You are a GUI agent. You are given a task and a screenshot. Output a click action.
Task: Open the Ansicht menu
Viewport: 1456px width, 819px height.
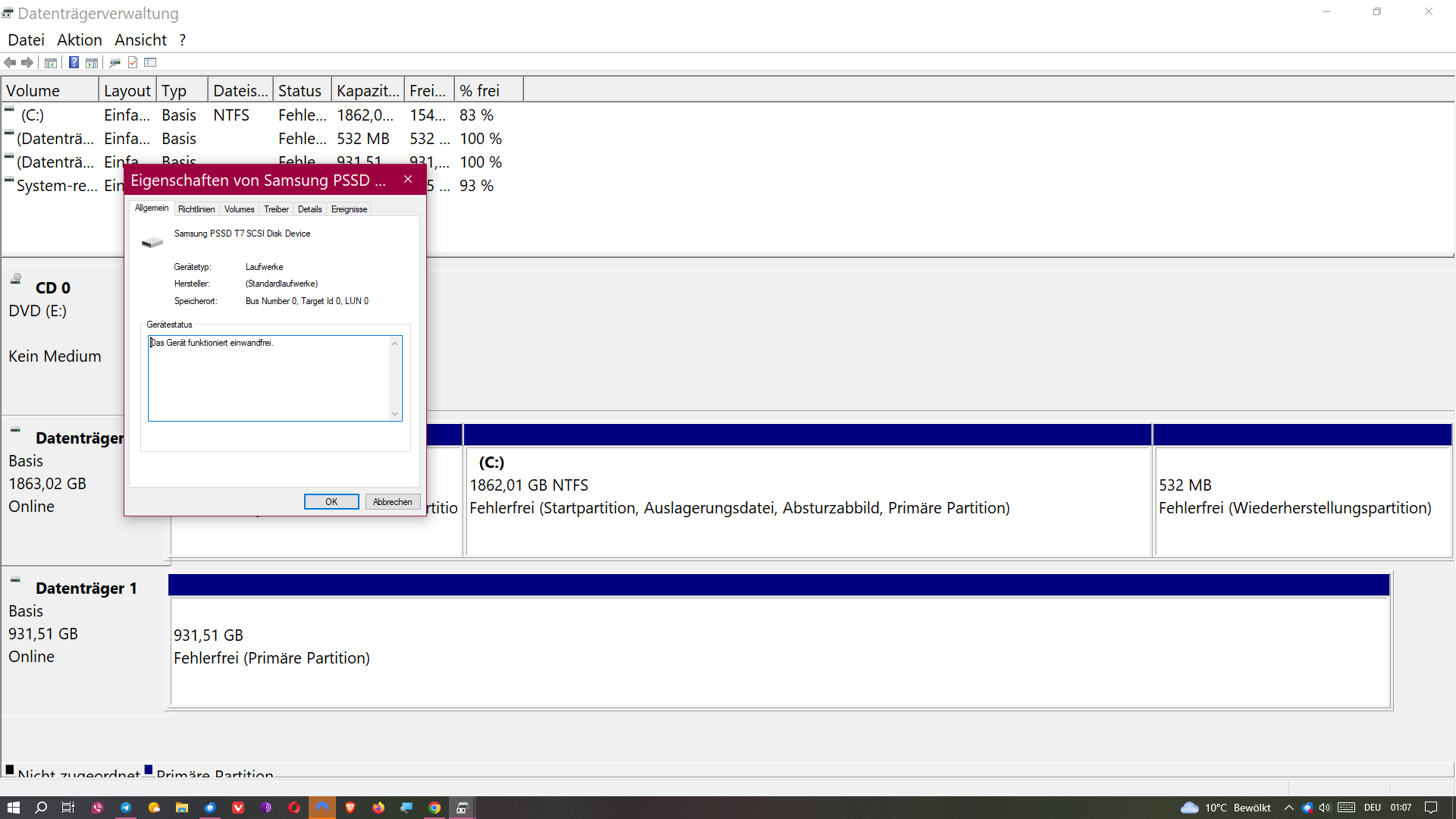pyautogui.click(x=140, y=39)
